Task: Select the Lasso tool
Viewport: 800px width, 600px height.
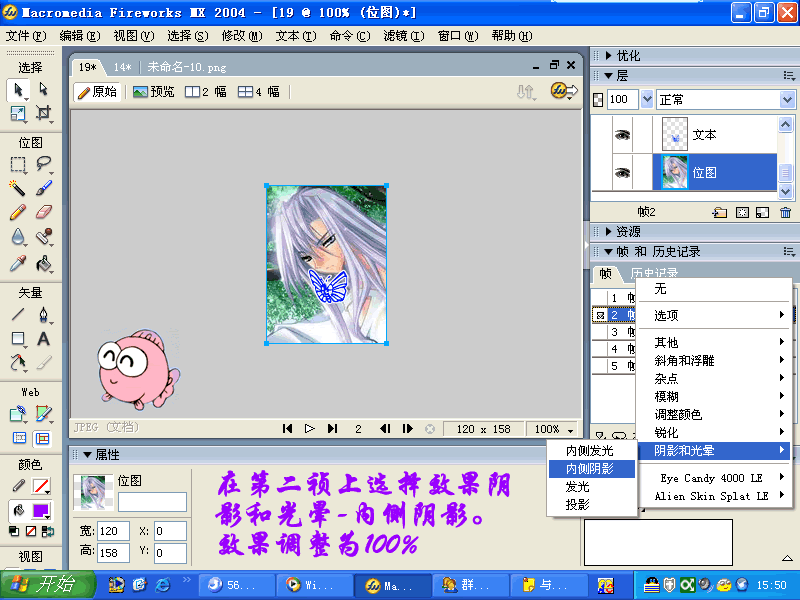Action: point(43,164)
